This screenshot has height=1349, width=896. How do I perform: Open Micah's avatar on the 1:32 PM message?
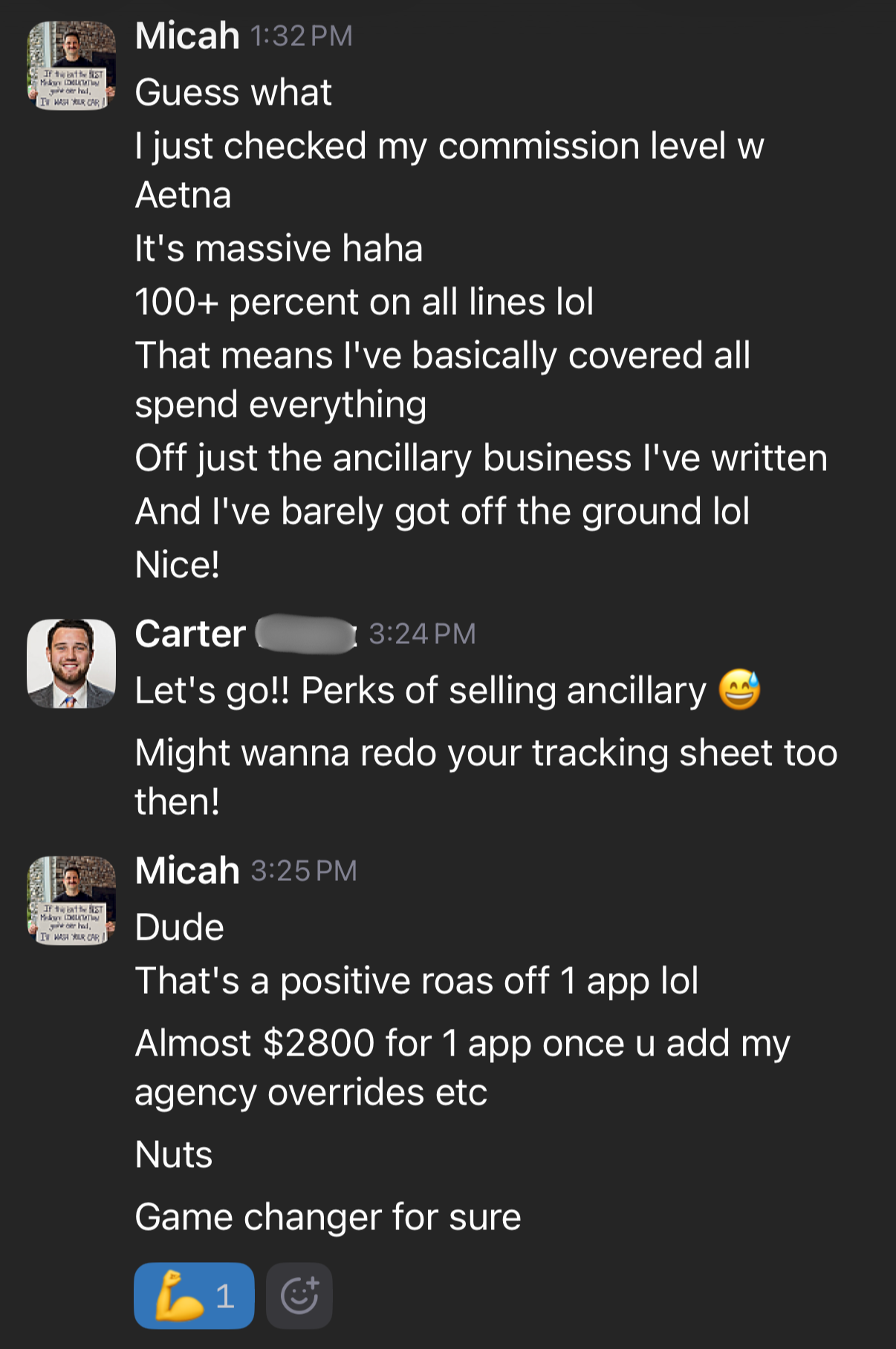point(71,65)
